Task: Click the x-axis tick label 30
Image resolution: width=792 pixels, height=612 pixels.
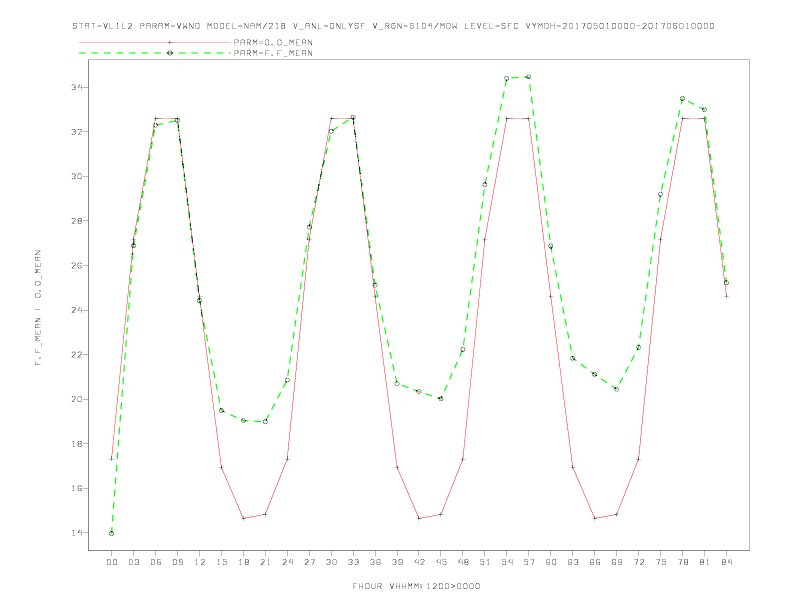Action: pyautogui.click(x=331, y=562)
